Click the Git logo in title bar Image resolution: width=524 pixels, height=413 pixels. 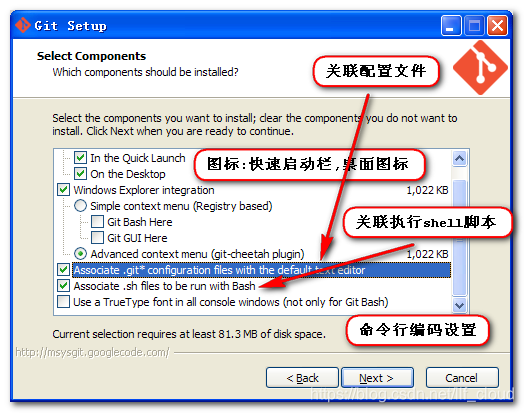coord(23,25)
